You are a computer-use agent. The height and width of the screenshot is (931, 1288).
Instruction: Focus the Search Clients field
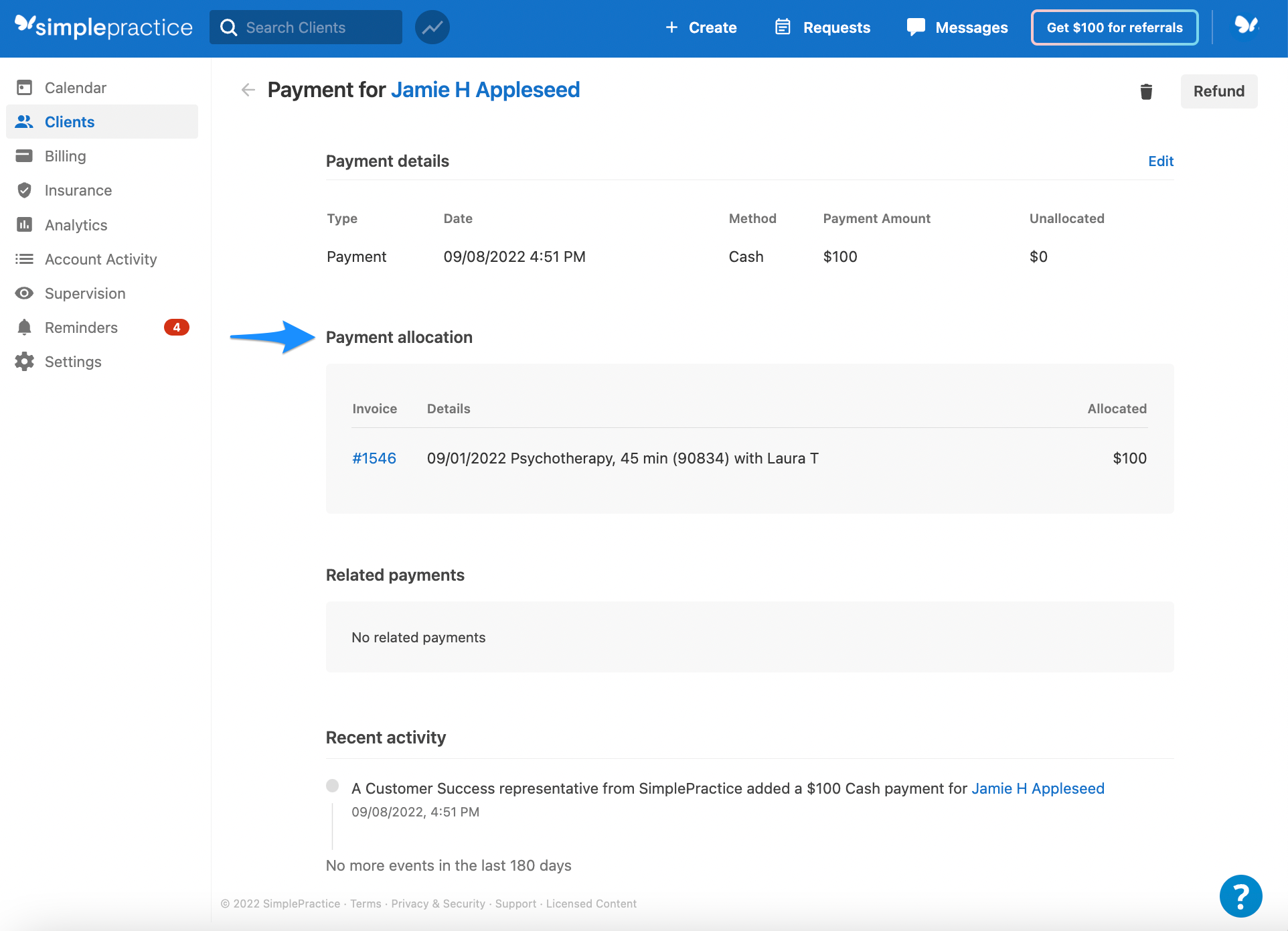click(x=315, y=27)
